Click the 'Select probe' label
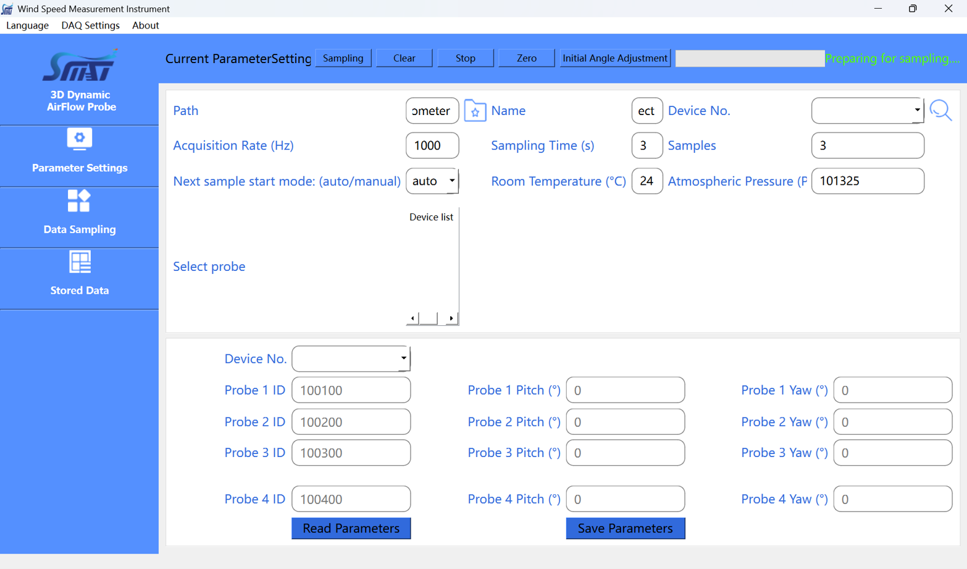Screen dimensions: 967x569 (209, 266)
